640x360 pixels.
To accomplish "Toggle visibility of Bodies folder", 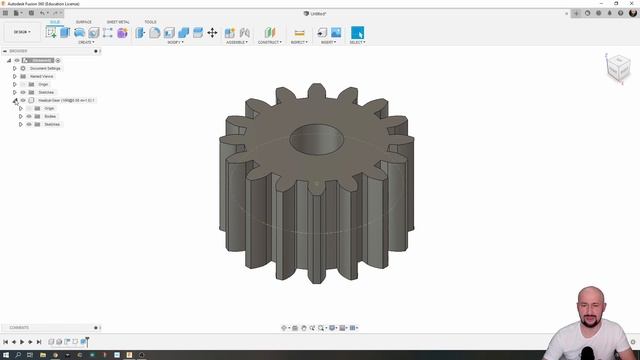I will 29,116.
